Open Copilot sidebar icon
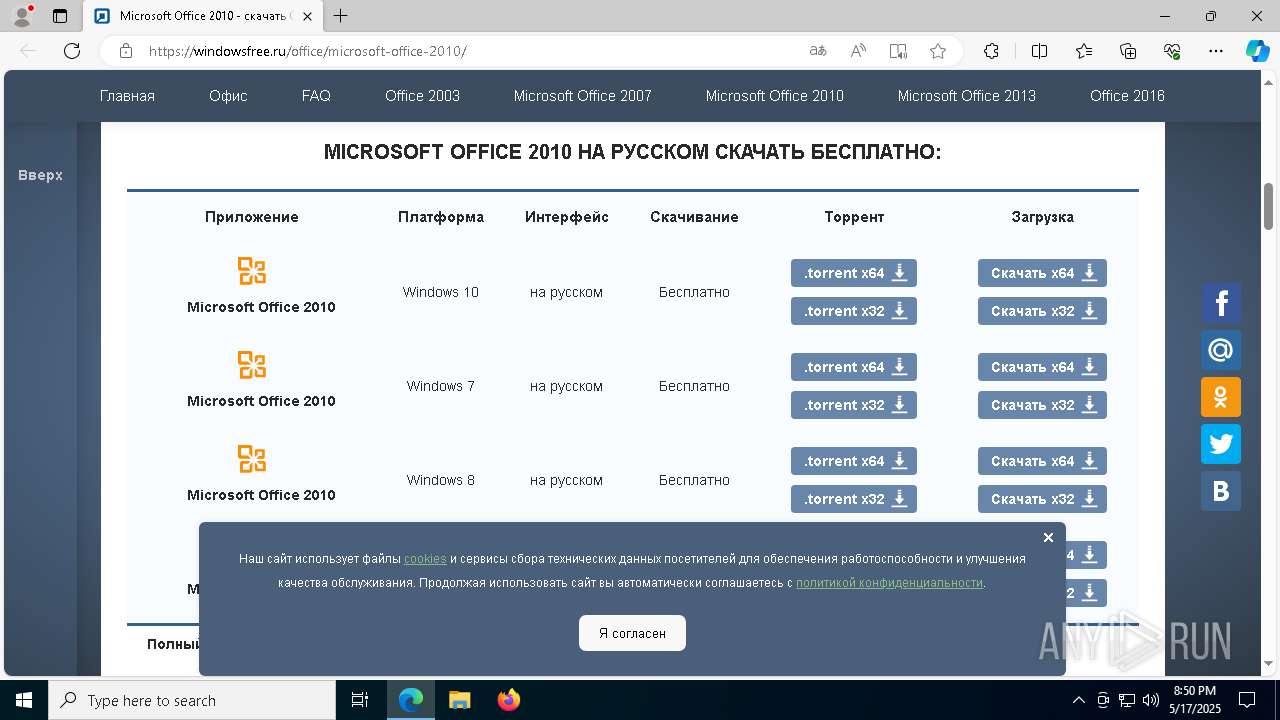 pyautogui.click(x=1257, y=51)
